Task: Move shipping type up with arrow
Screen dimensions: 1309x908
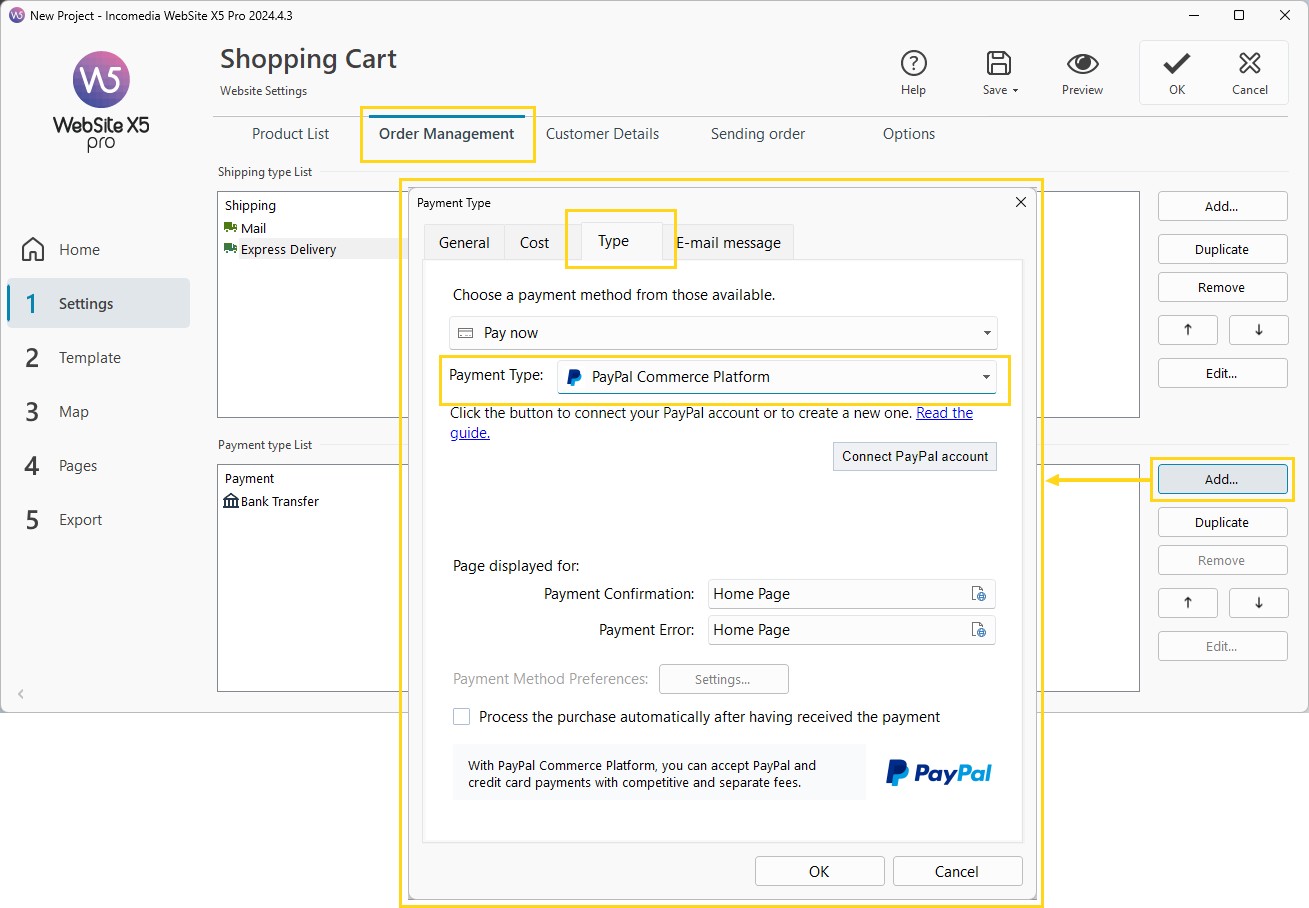Action: [1188, 330]
